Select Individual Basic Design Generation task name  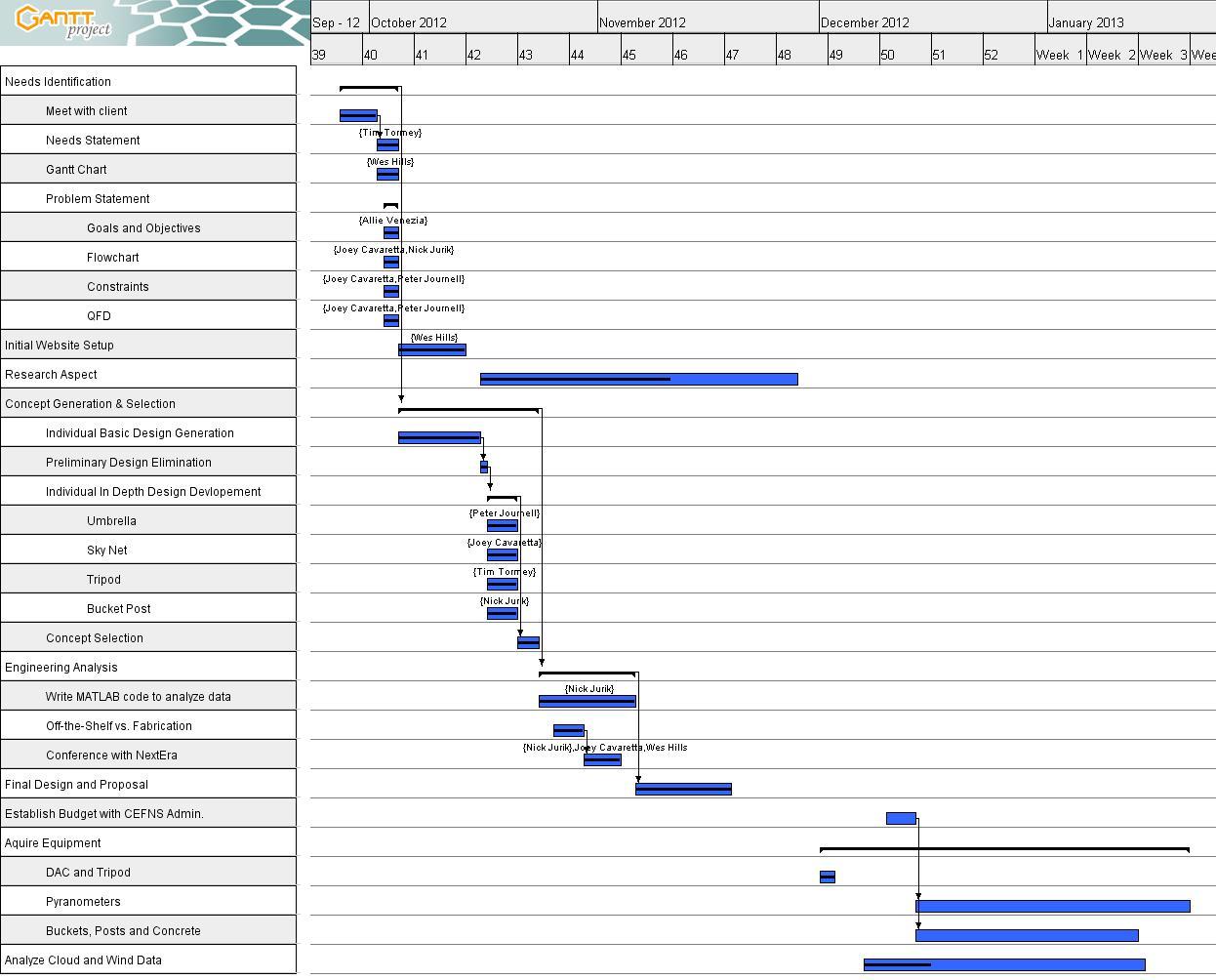140,433
